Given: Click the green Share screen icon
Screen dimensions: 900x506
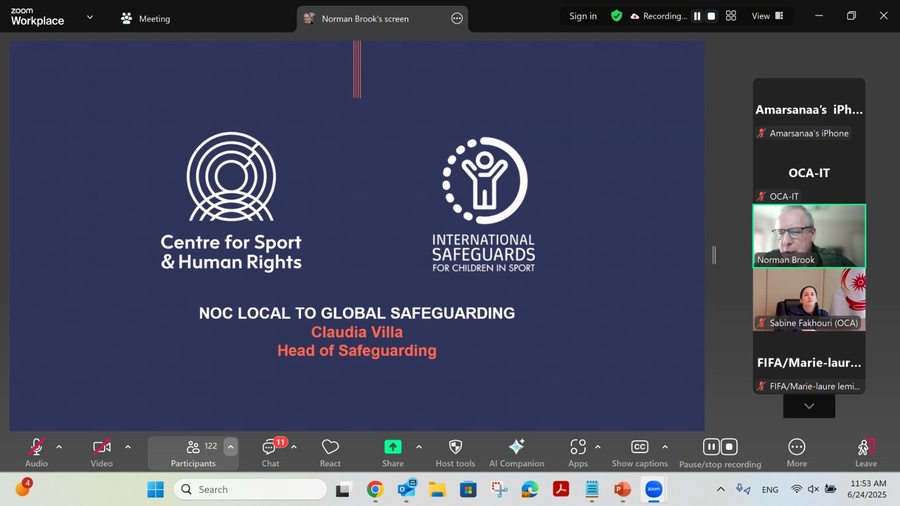Looking at the screenshot, I should coord(393,447).
